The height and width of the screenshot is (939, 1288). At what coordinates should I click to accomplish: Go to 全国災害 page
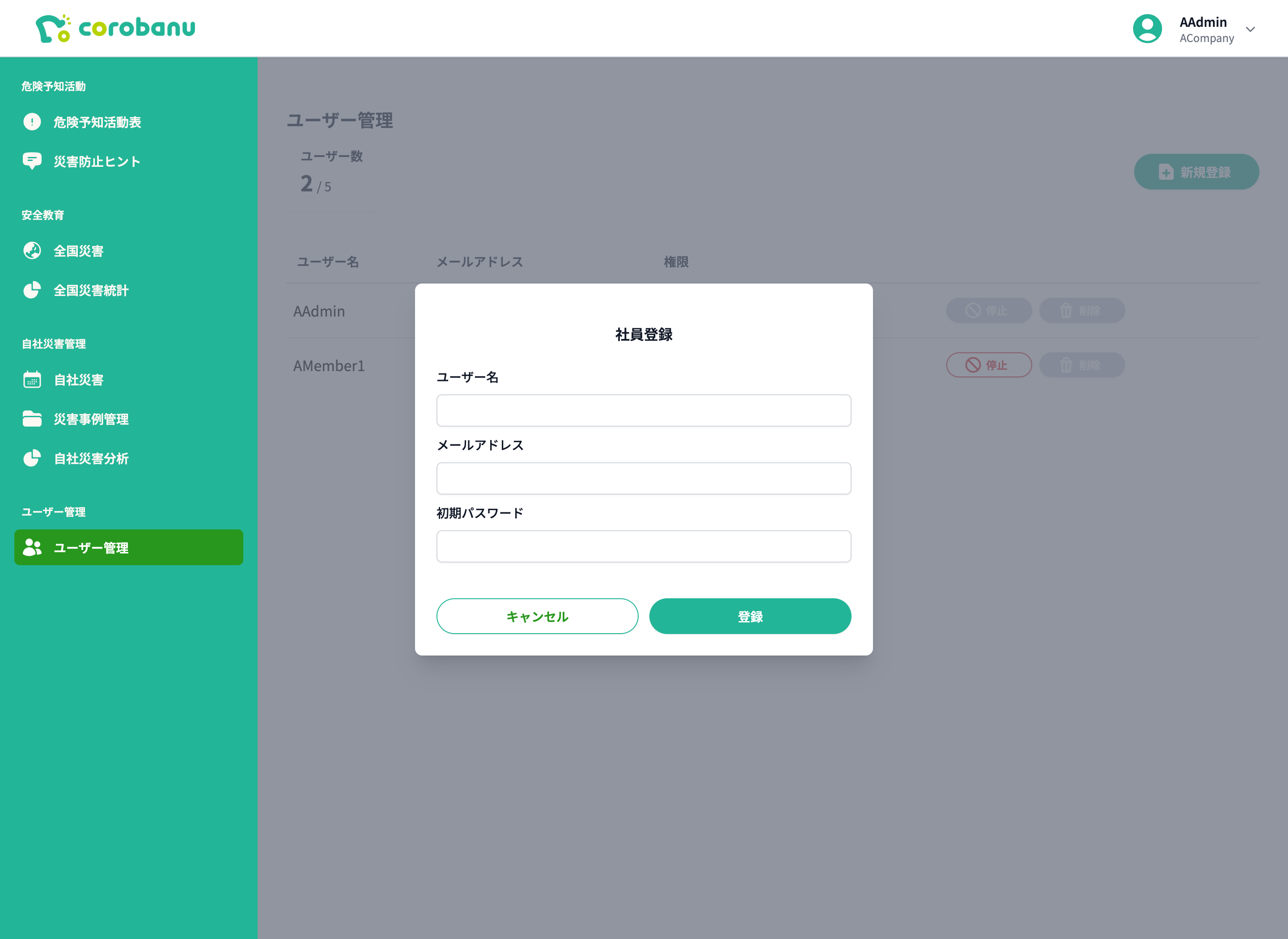[128, 251]
